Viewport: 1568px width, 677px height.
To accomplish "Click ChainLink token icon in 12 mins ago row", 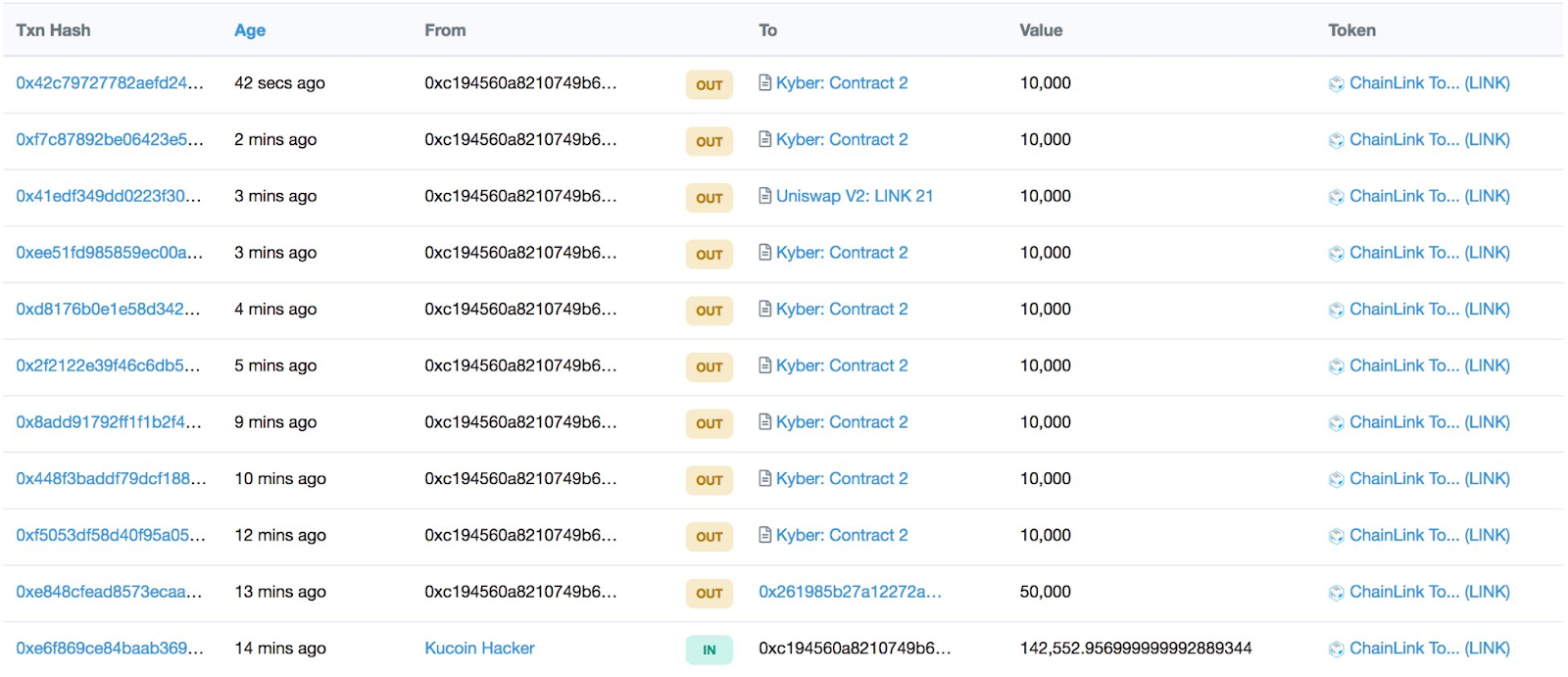I will (1337, 536).
